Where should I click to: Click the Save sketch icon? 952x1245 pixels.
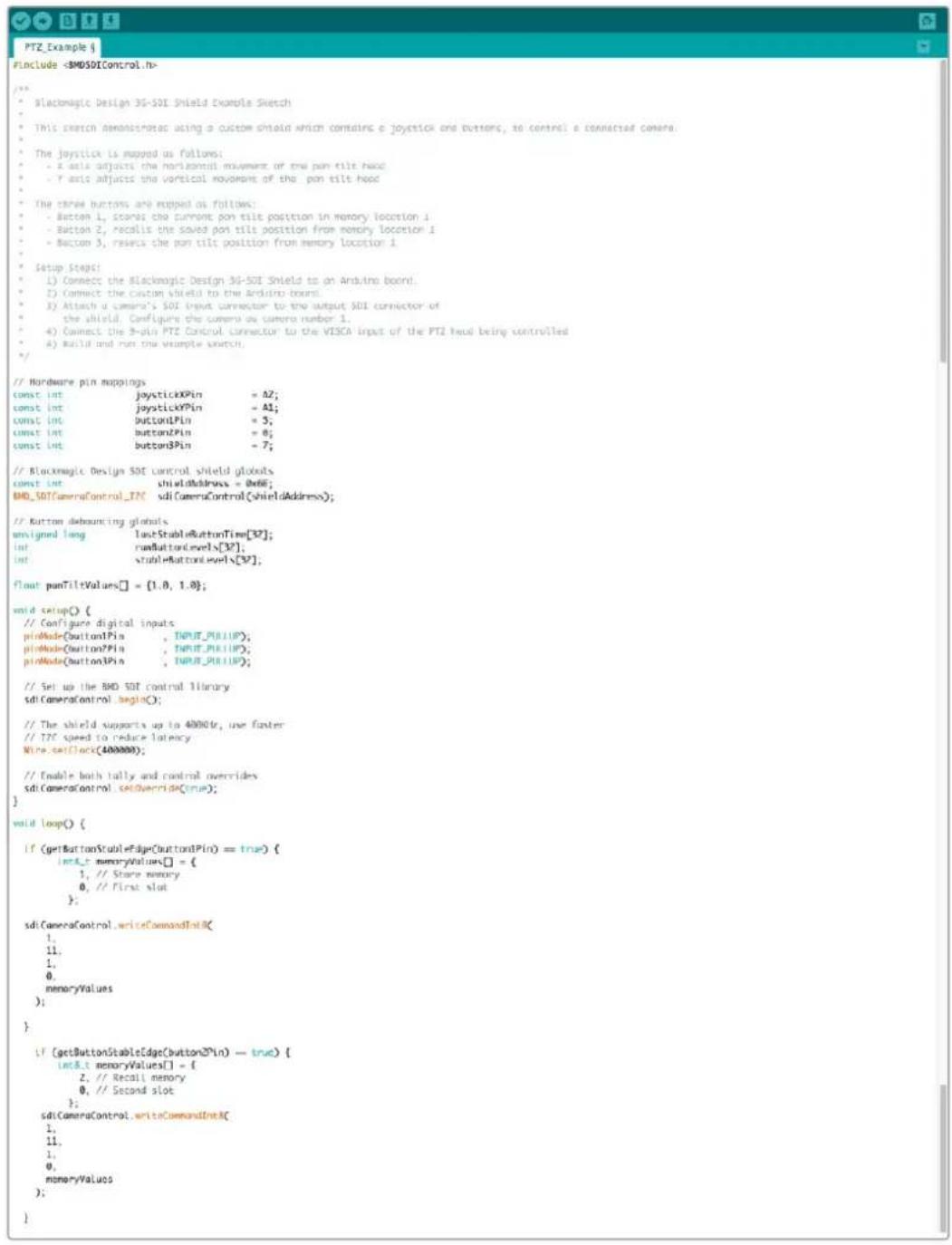pos(111,21)
